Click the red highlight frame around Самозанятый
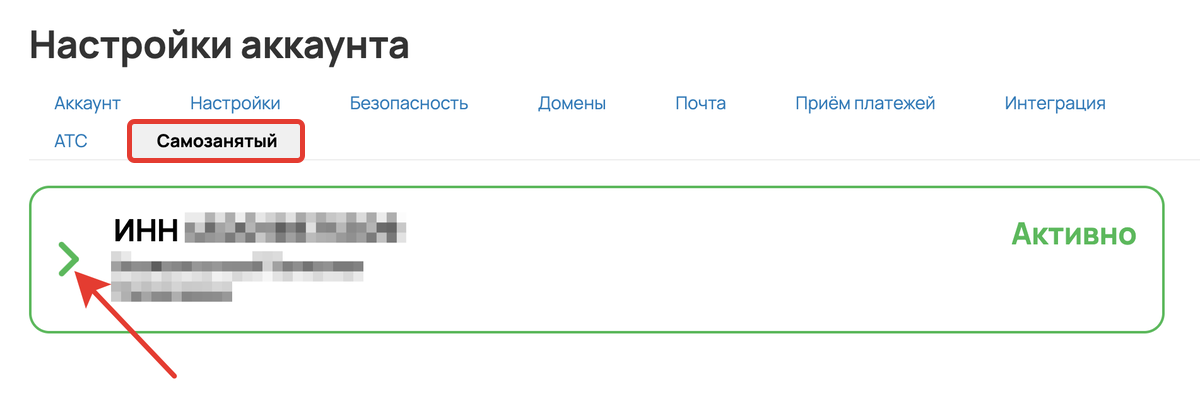This screenshot has height=396, width=1200. coord(216,141)
